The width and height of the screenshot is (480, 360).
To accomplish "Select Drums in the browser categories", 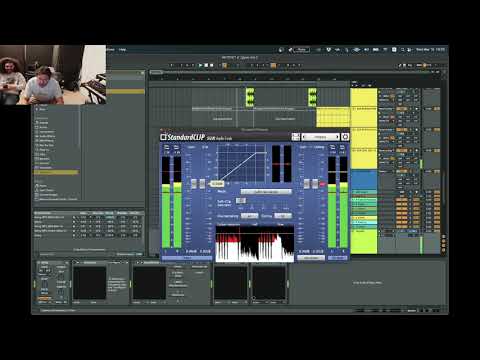I will point(44,127).
